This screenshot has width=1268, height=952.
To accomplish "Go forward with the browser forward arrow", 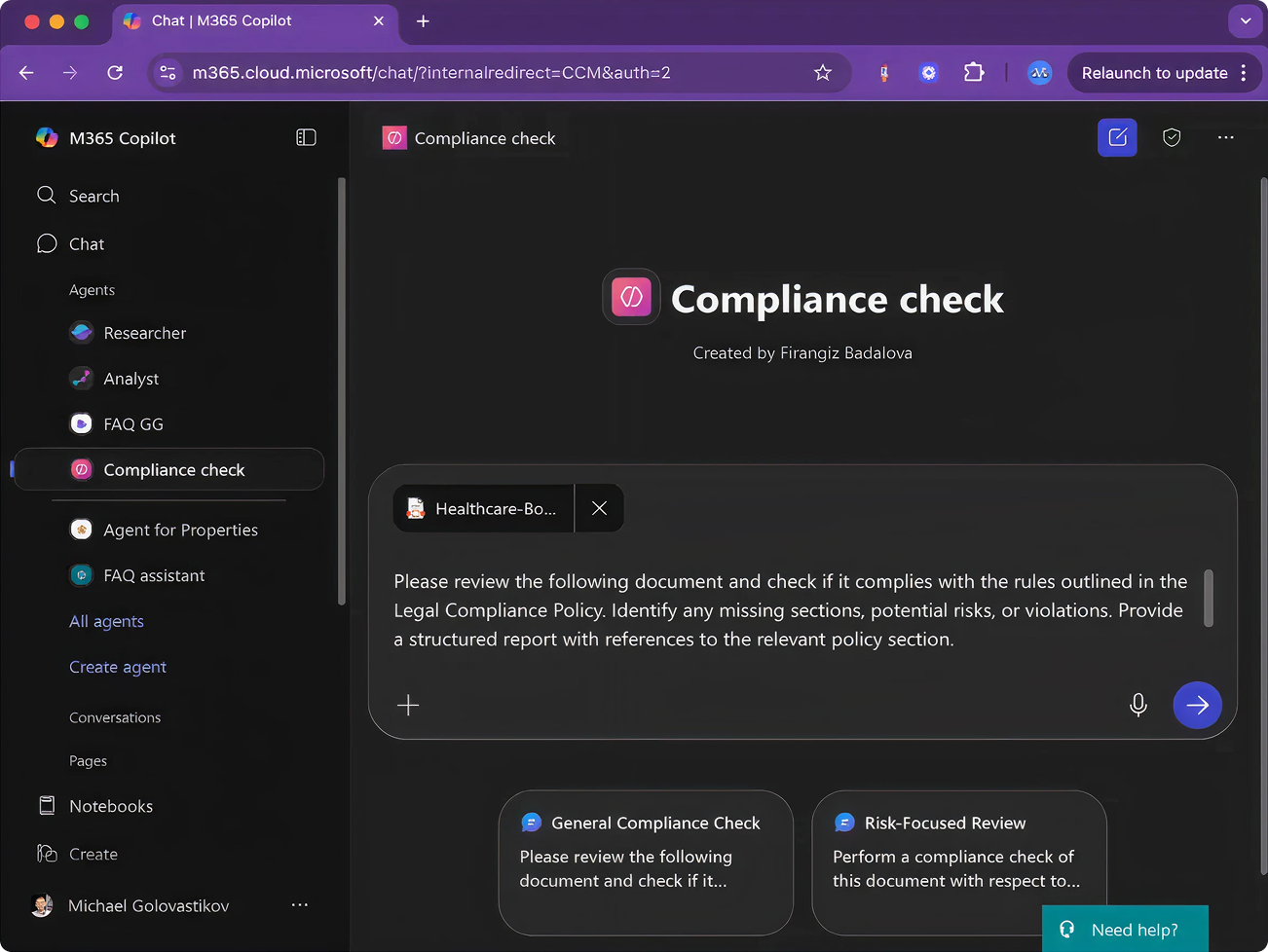I will coord(70,72).
